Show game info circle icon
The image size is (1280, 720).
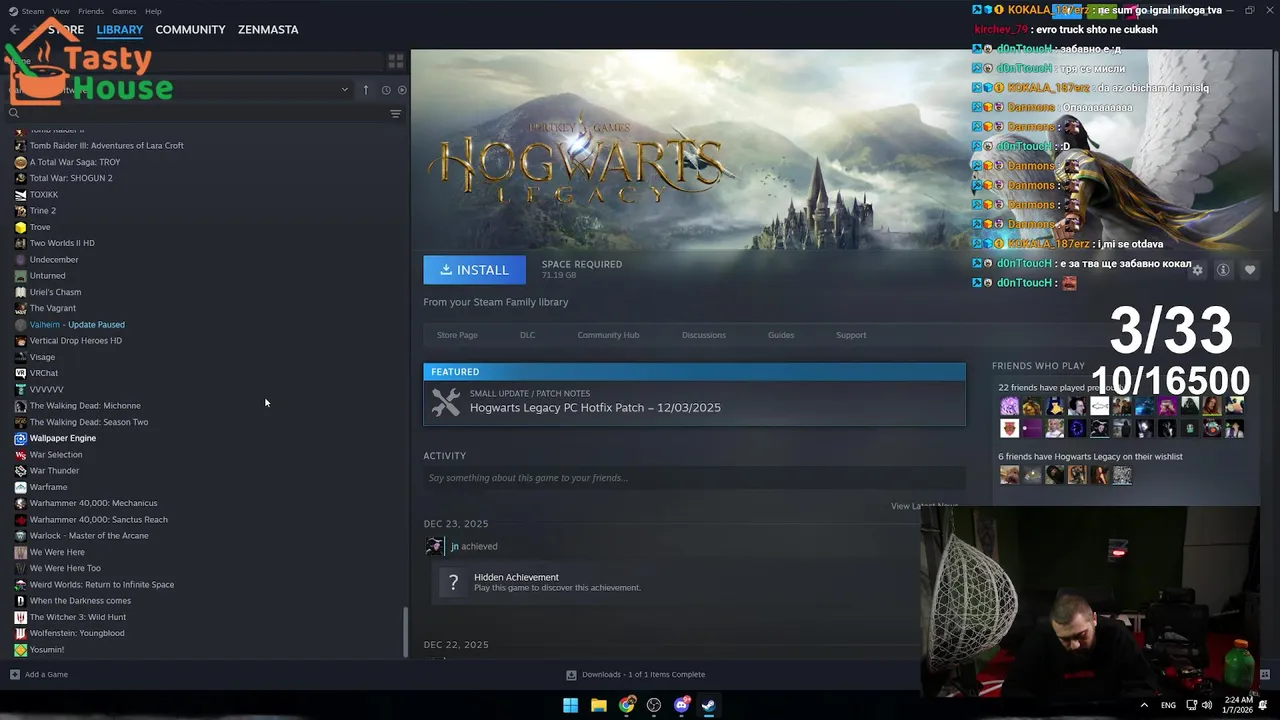[1223, 270]
